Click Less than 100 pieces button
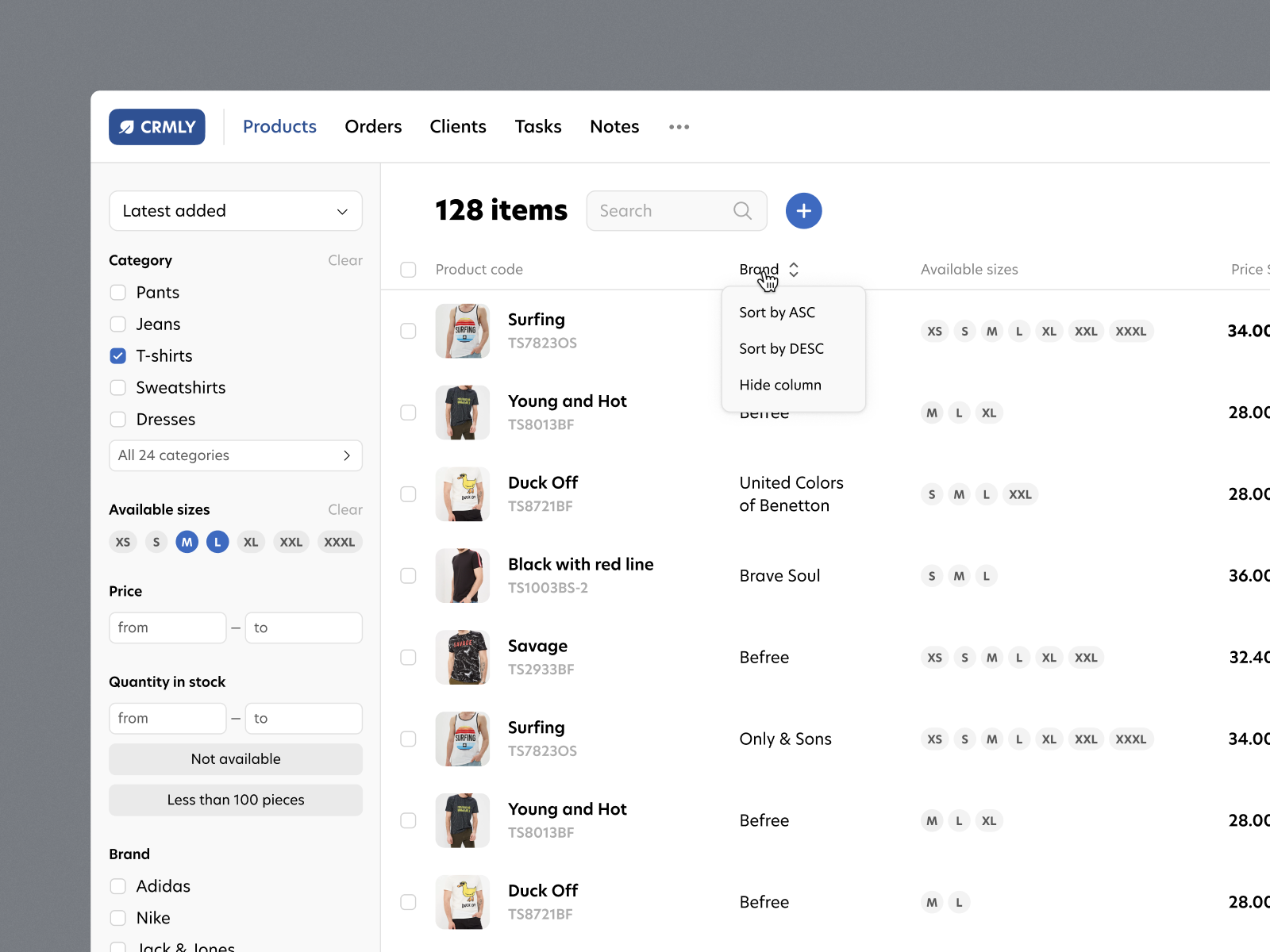This screenshot has height=952, width=1270. click(x=236, y=800)
